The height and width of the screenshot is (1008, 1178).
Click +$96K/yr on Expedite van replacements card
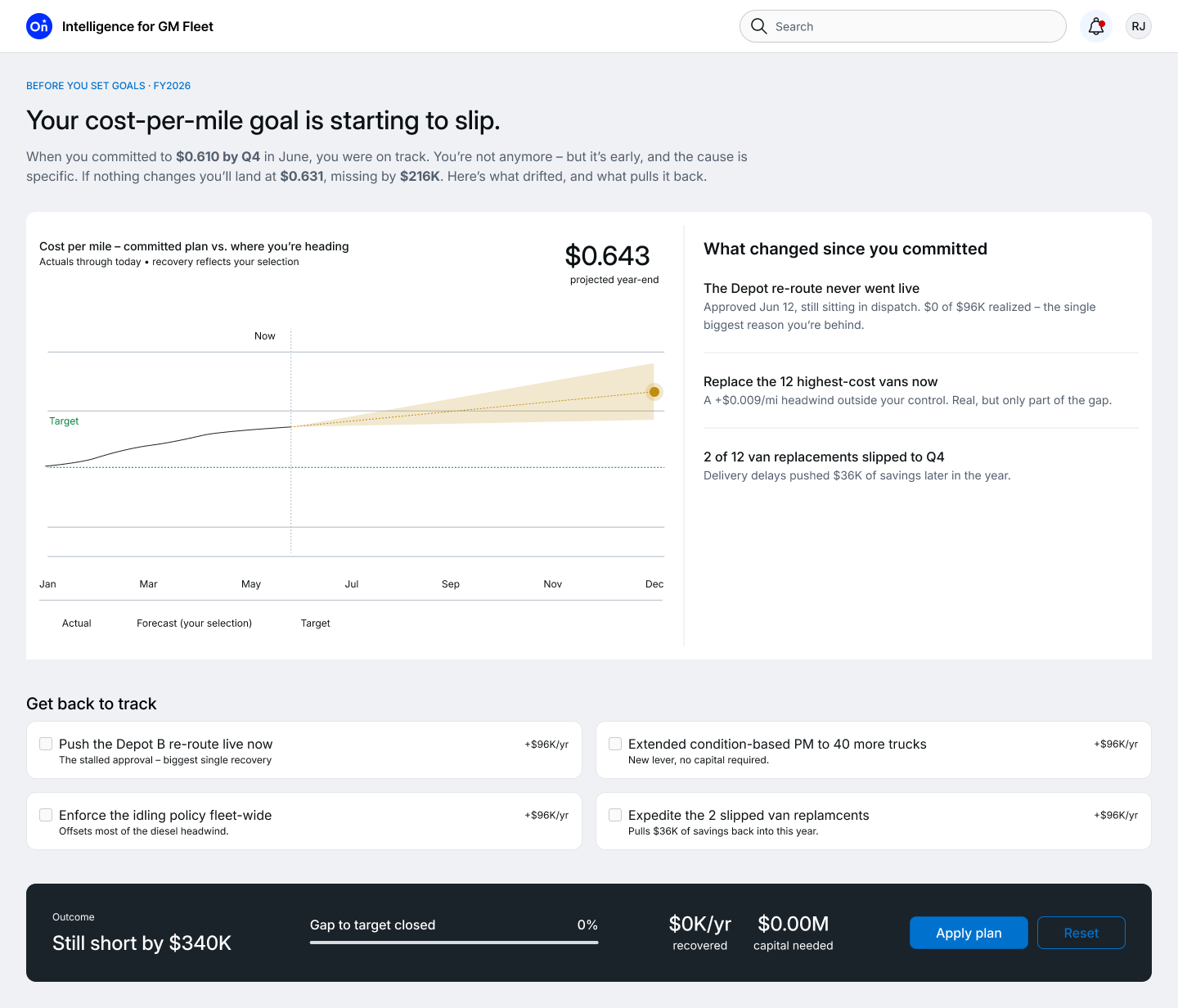click(1116, 816)
